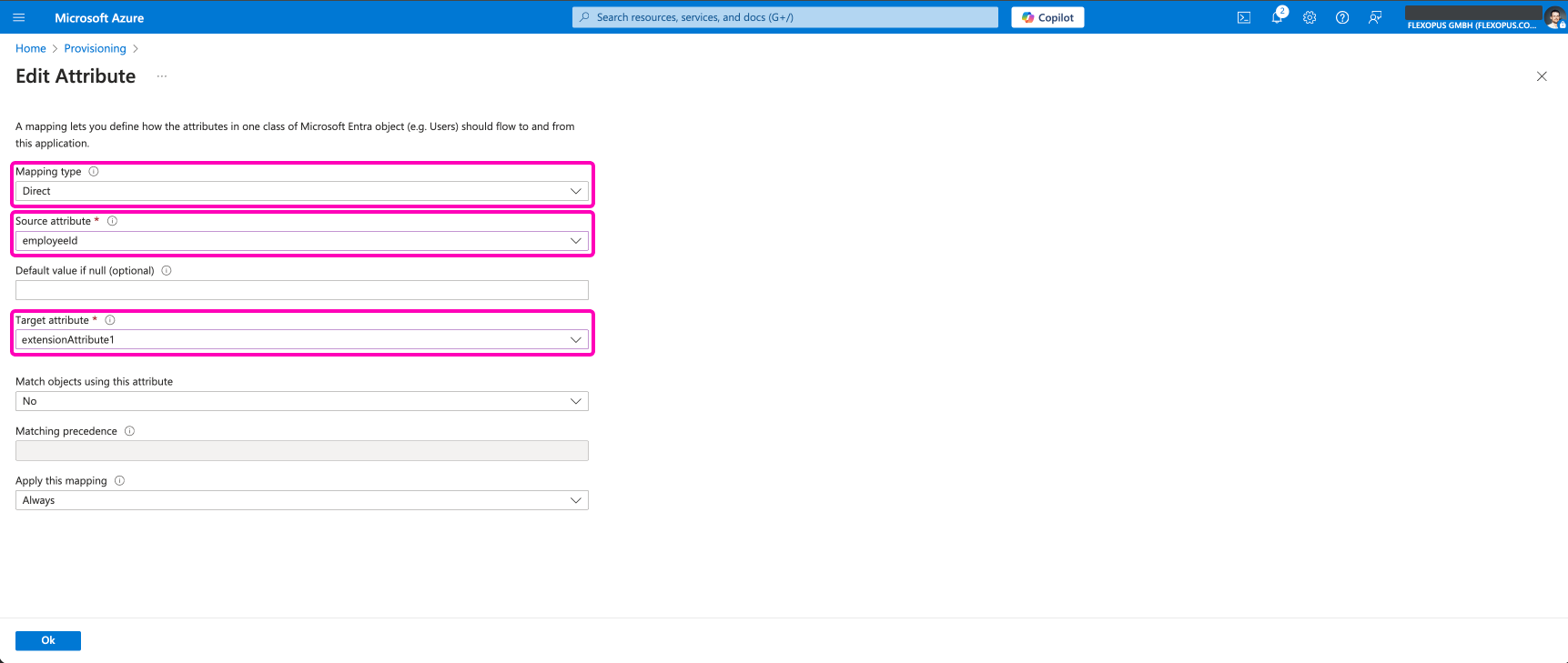
Task: Expand the Target attribute dropdown
Action: pyautogui.click(x=301, y=340)
